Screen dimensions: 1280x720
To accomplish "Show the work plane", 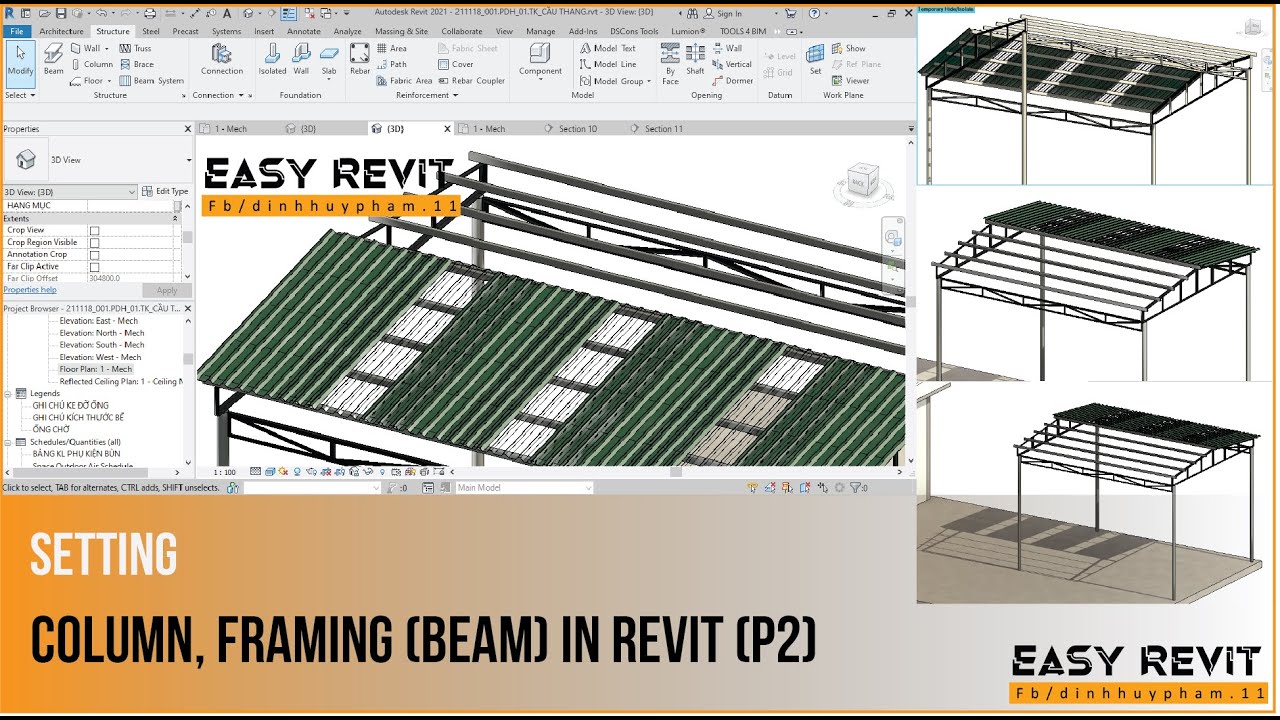I will 849,48.
